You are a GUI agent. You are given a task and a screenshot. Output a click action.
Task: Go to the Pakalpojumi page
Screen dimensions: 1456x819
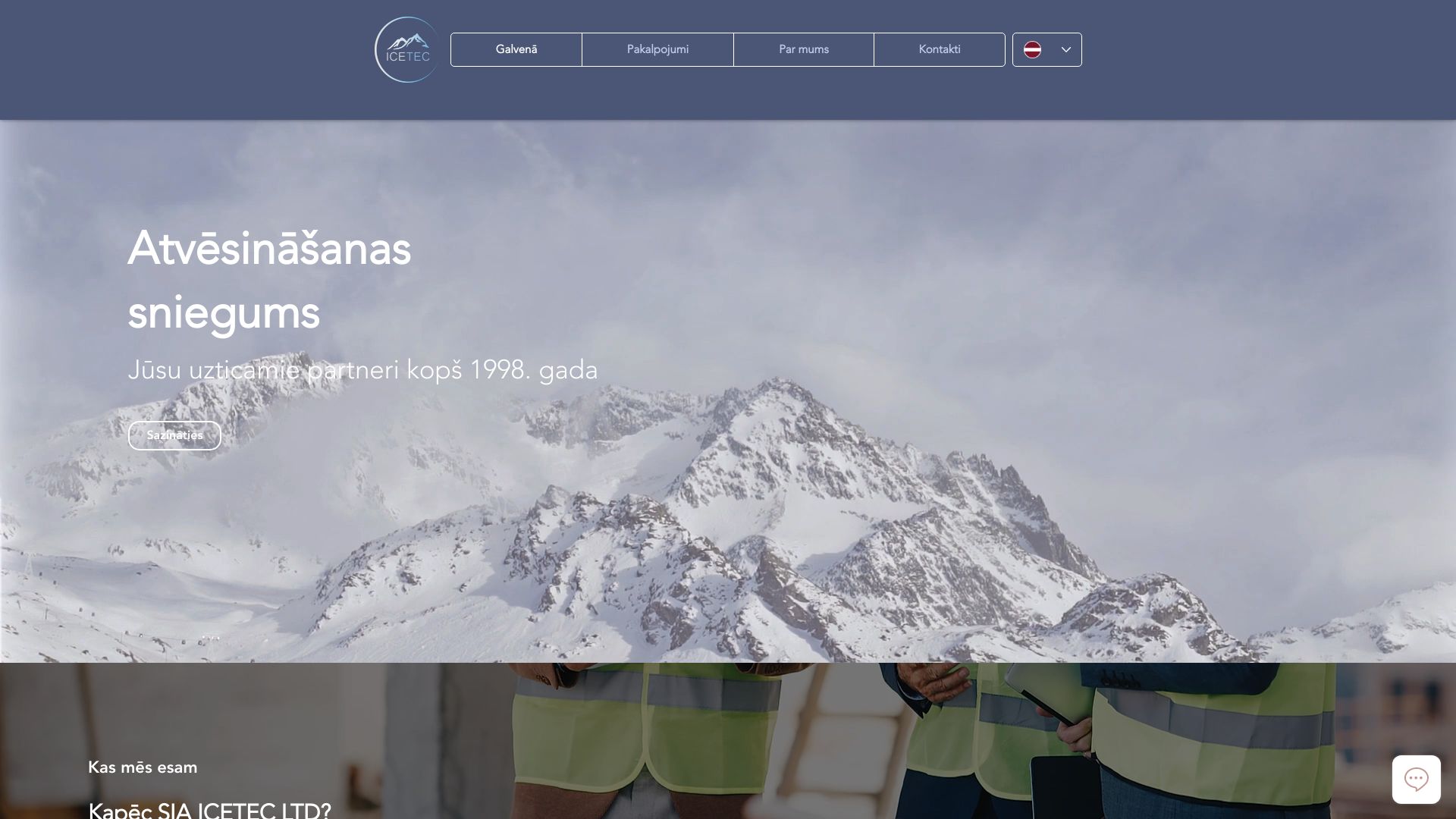tap(657, 49)
